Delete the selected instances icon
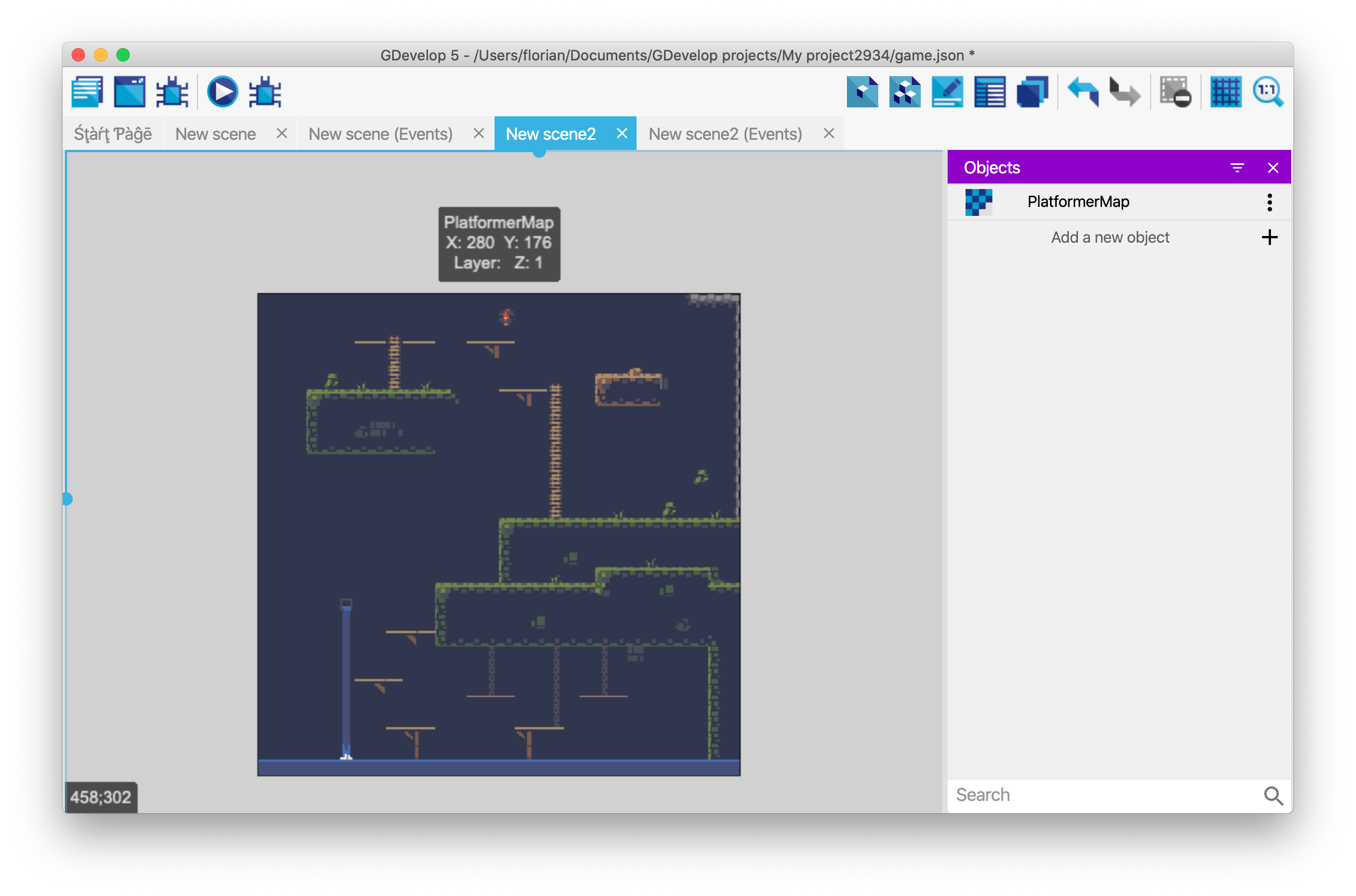Image resolution: width=1356 pixels, height=896 pixels. point(1175,91)
